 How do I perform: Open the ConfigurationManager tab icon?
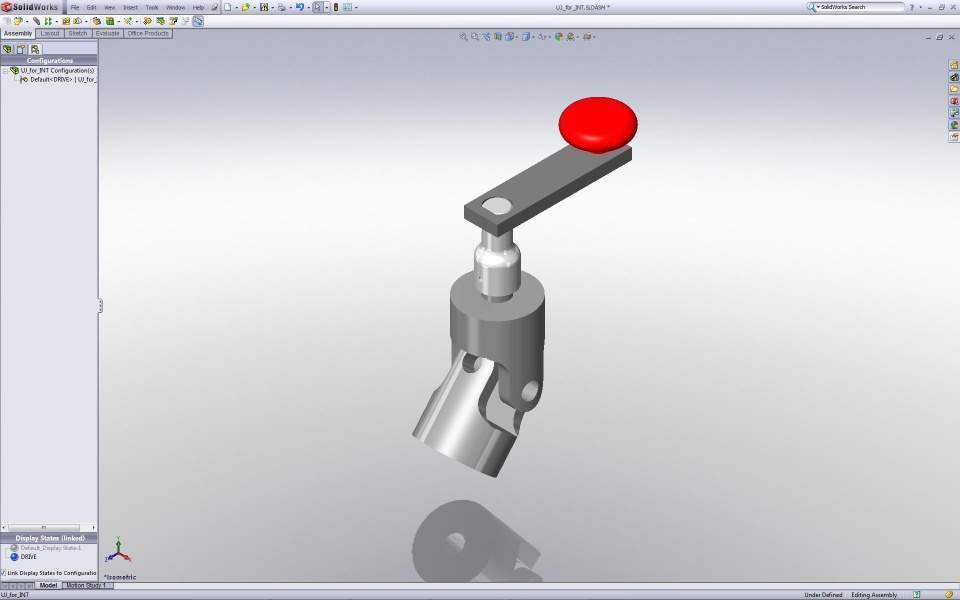click(x=35, y=49)
